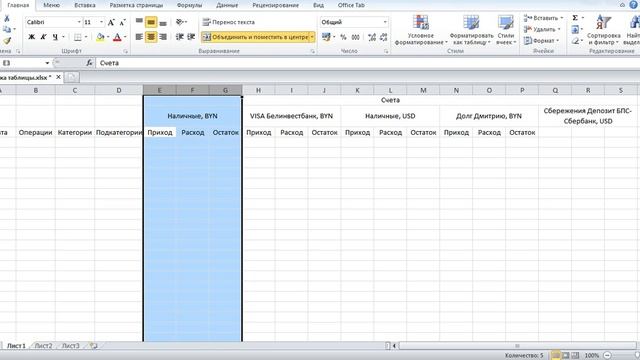This screenshot has width=640, height=360.
Task: Open the Разметка страницы tab
Action: pos(136,5)
